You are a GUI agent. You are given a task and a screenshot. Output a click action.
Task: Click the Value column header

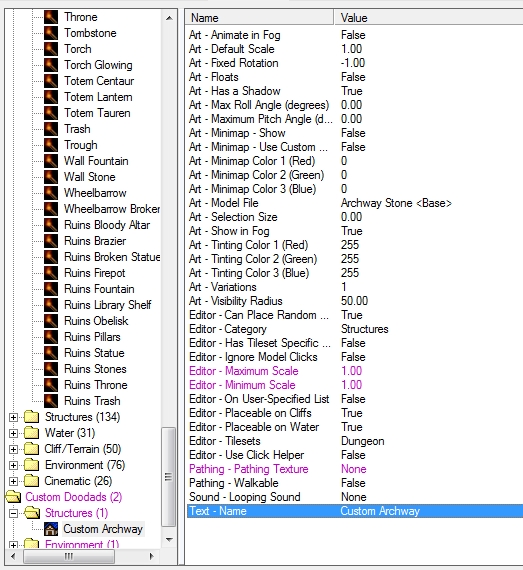[x=429, y=17]
